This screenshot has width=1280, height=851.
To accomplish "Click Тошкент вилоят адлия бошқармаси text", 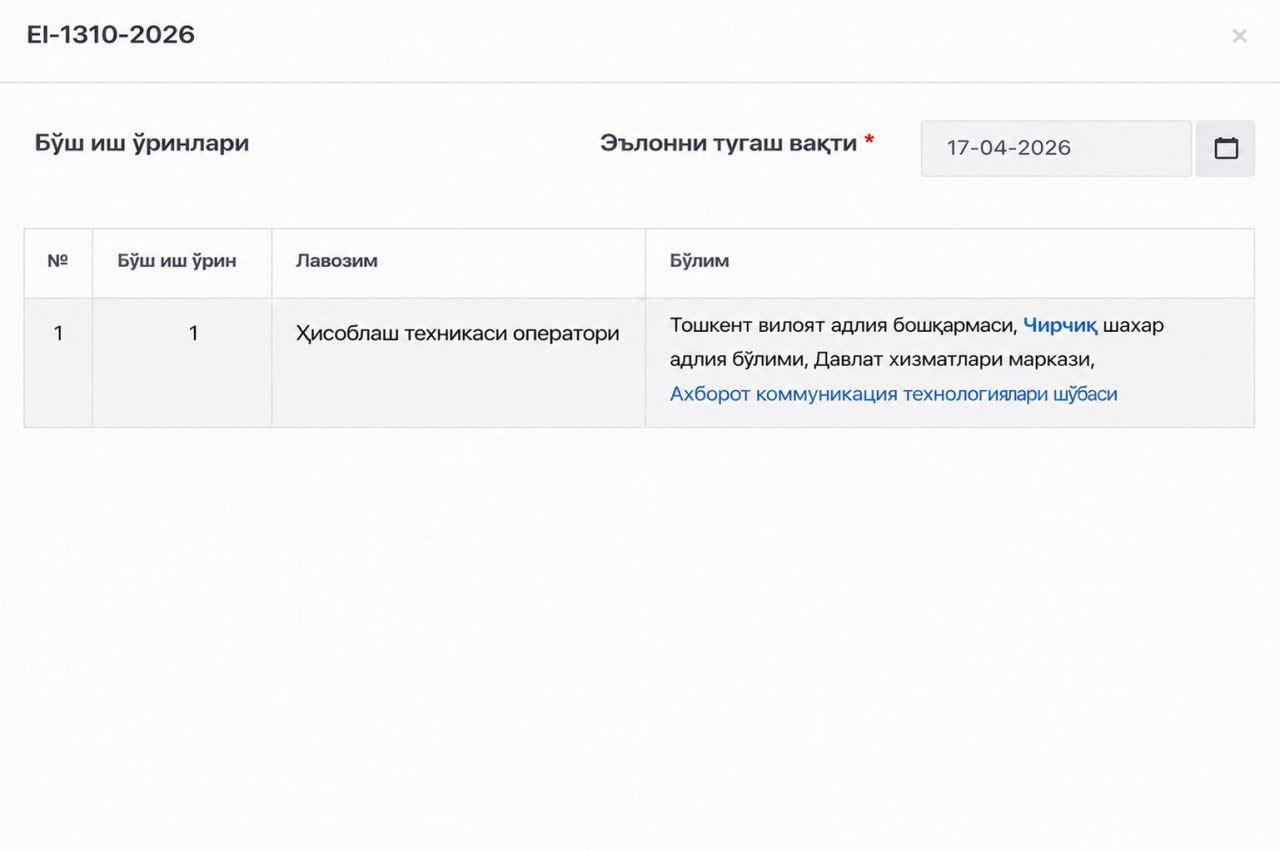I will tap(842, 326).
